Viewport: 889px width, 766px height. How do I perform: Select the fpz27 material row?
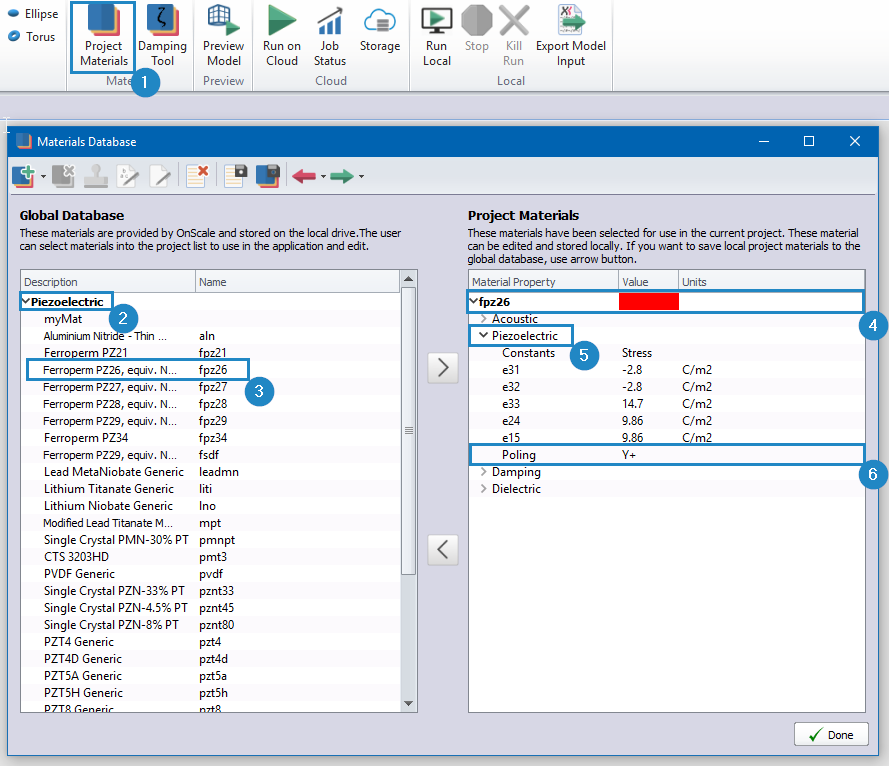pyautogui.click(x=210, y=387)
